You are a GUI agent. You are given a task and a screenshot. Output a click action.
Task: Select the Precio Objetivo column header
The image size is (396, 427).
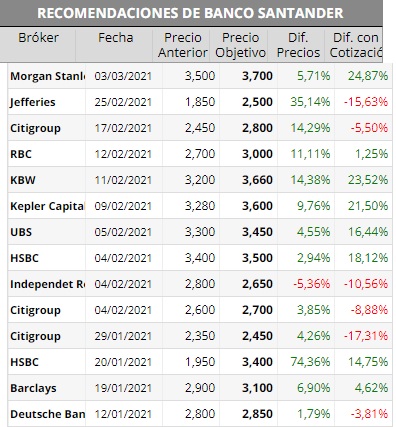240,45
